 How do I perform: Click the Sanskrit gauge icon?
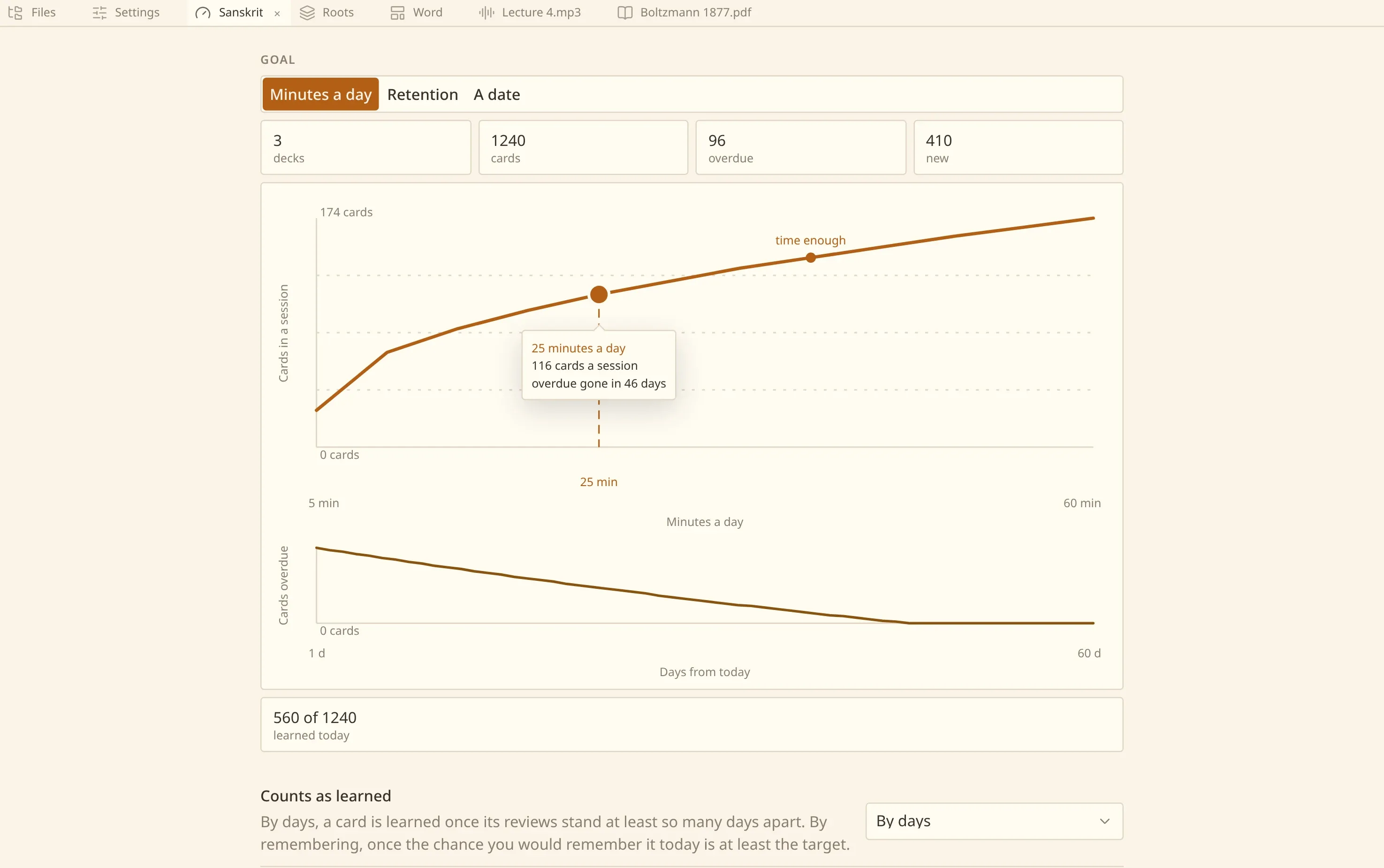click(x=203, y=13)
